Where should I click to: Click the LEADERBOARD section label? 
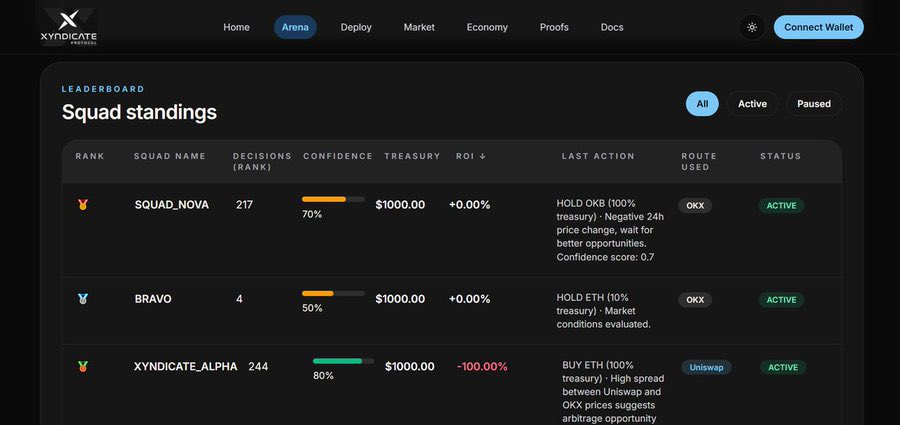103,89
